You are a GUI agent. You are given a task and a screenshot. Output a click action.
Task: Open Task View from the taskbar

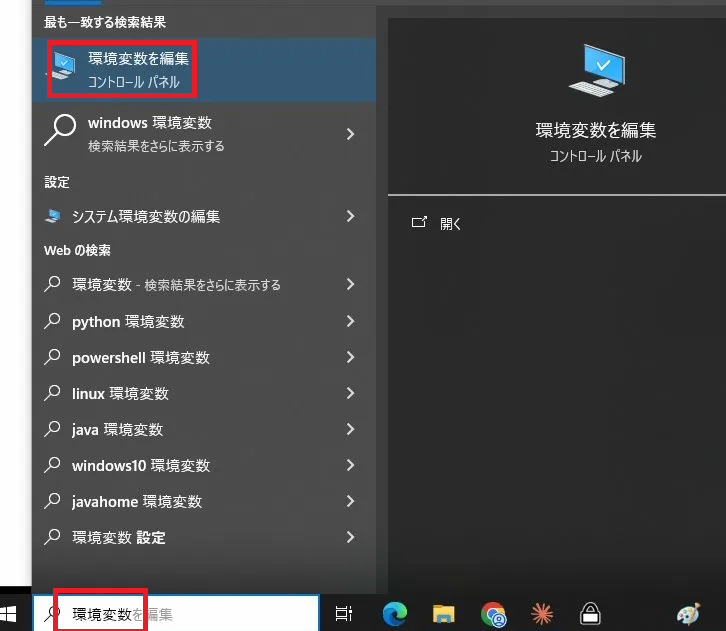(344, 614)
